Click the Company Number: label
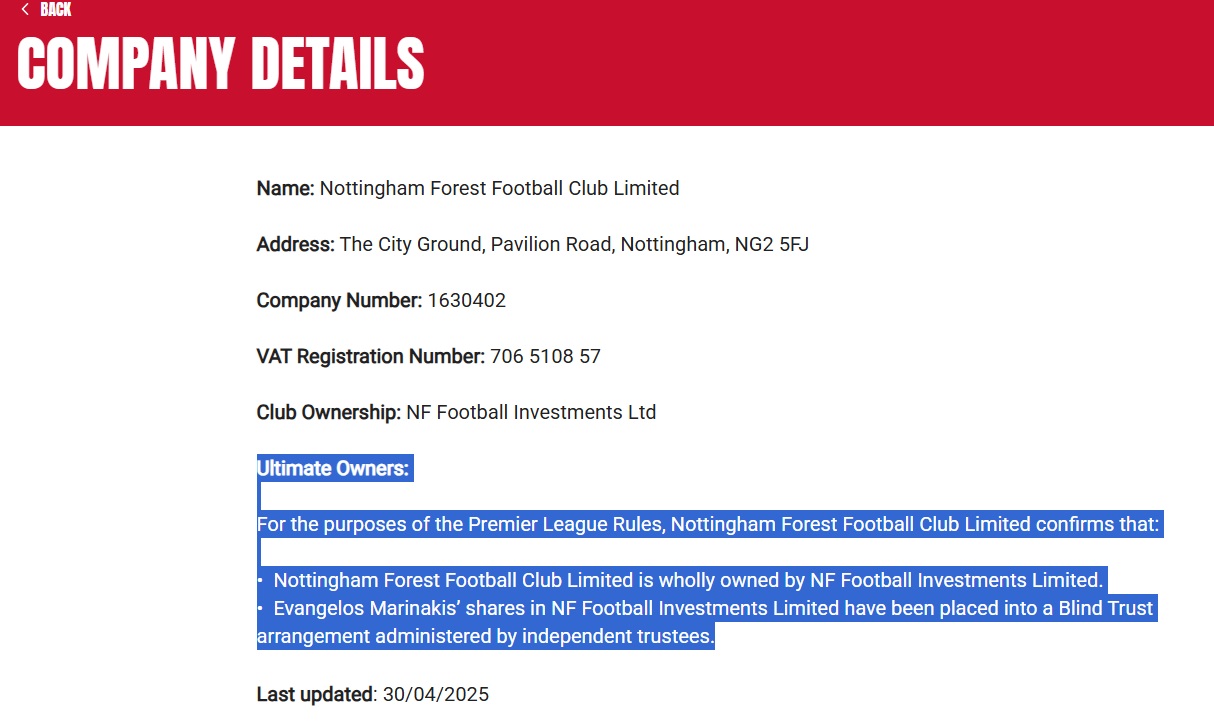 pyautogui.click(x=340, y=300)
